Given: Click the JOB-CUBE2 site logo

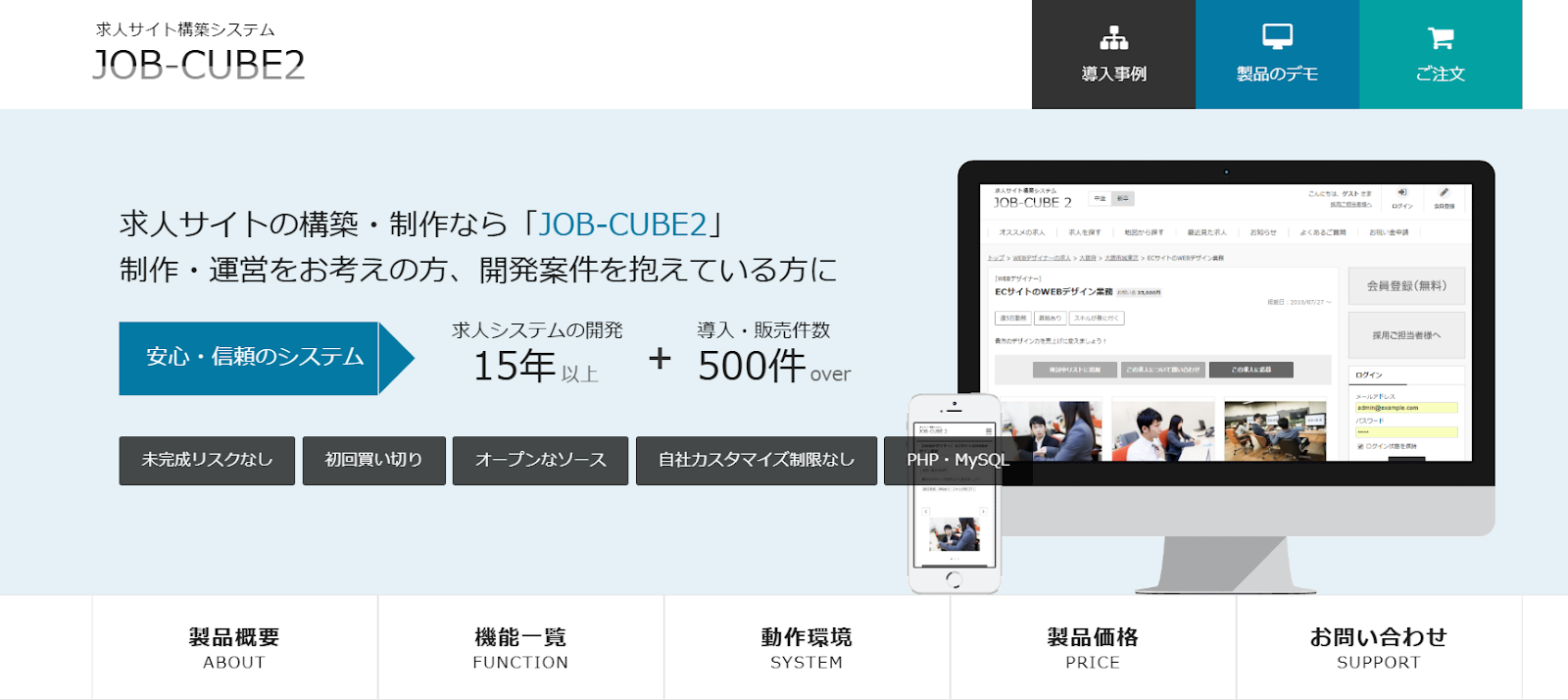Looking at the screenshot, I should pos(199,65).
